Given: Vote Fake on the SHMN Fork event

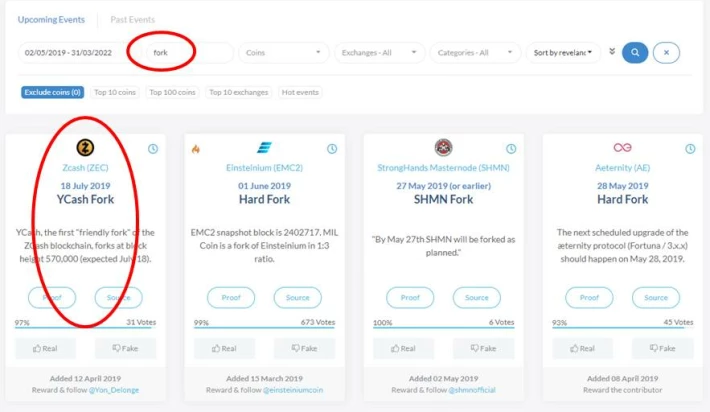Looking at the screenshot, I should (x=484, y=348).
